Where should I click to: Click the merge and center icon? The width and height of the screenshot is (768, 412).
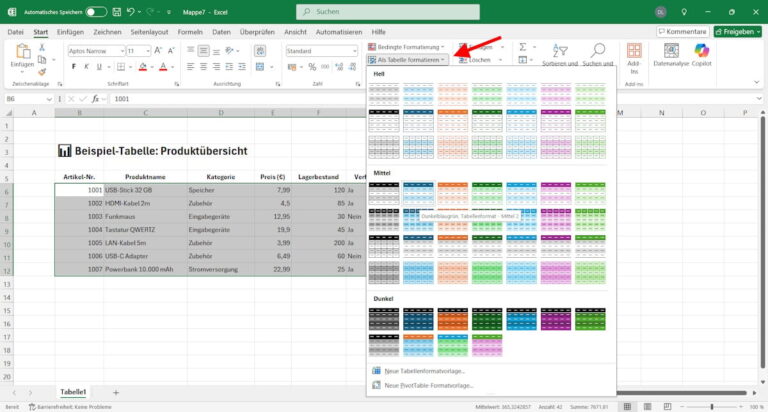pyautogui.click(x=260, y=67)
